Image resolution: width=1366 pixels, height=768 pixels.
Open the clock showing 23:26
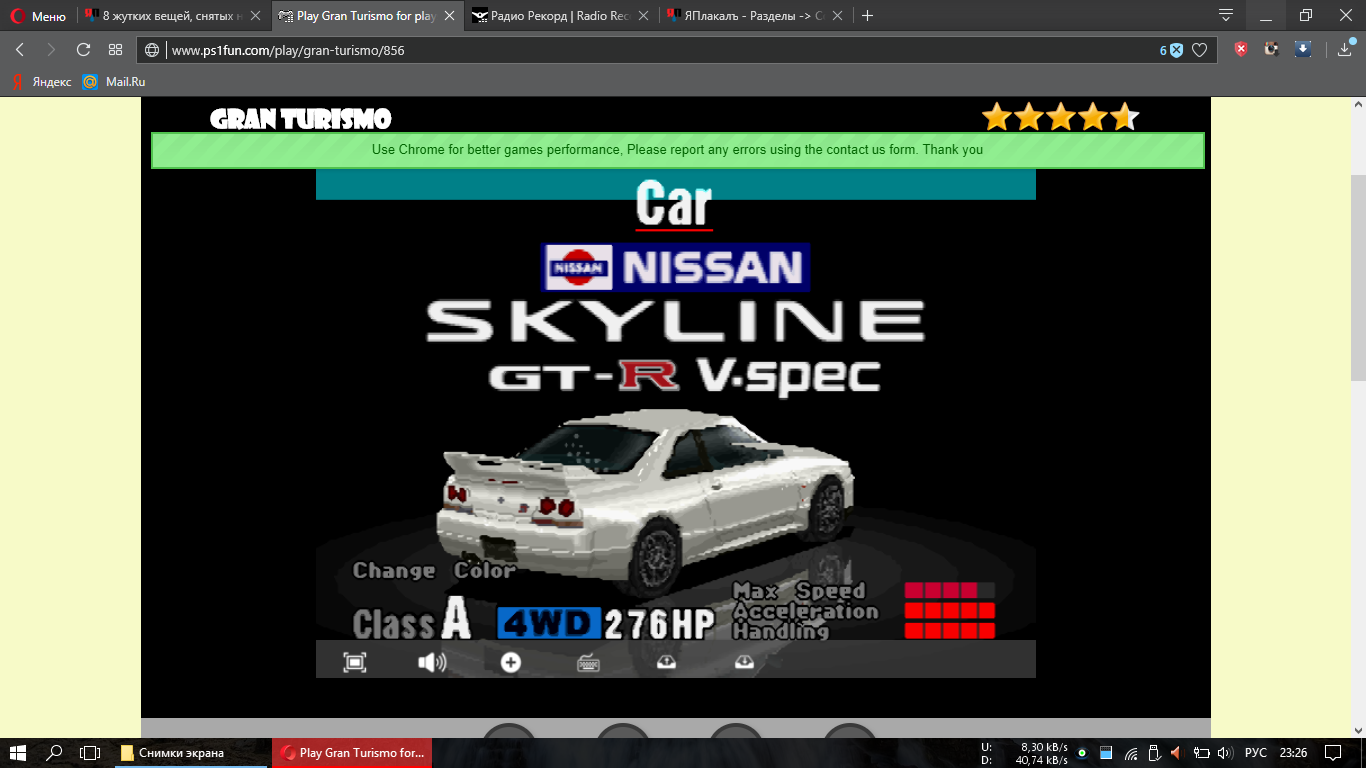click(1293, 753)
